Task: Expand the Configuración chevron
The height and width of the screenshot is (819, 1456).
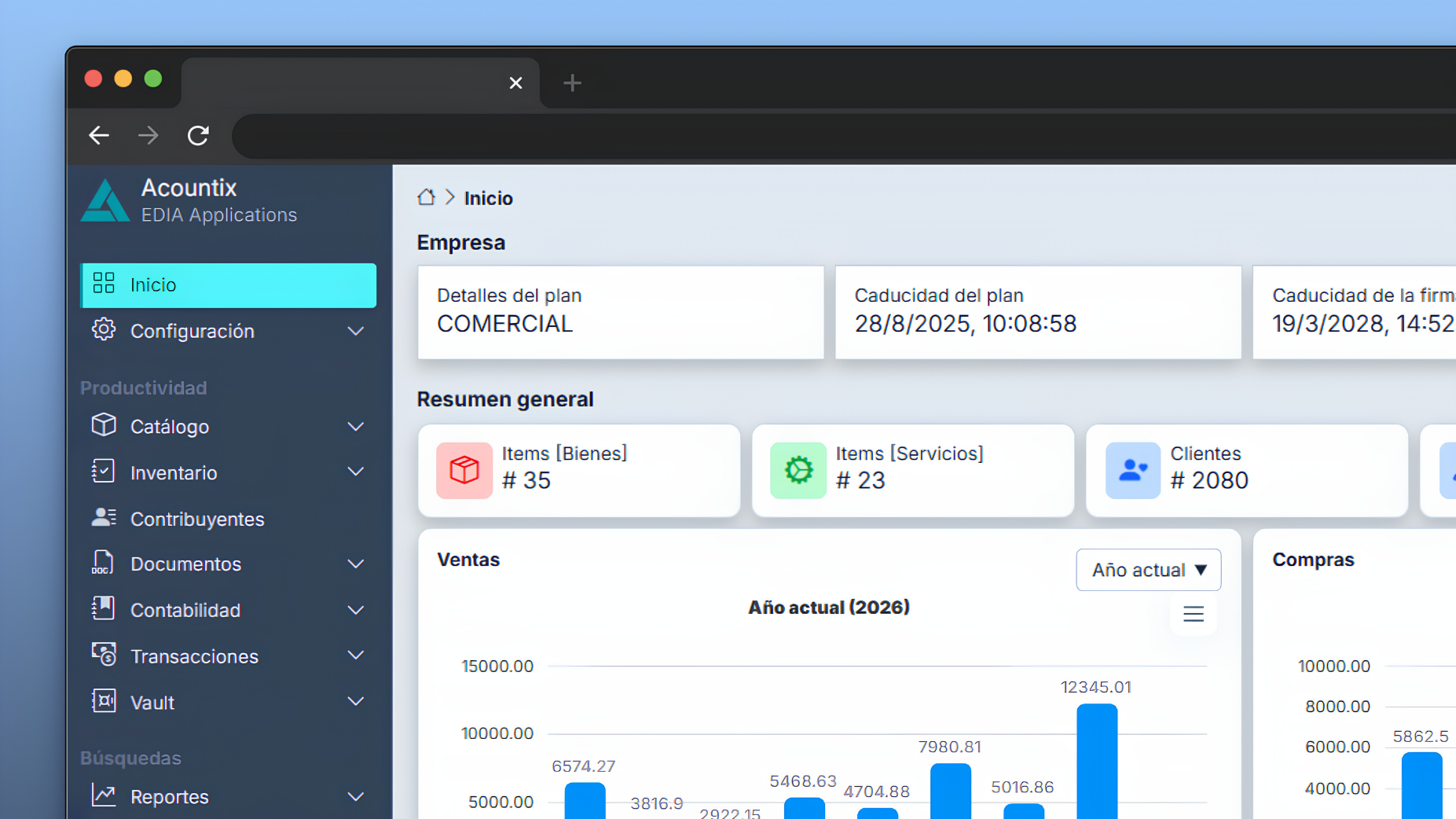Action: [x=356, y=331]
